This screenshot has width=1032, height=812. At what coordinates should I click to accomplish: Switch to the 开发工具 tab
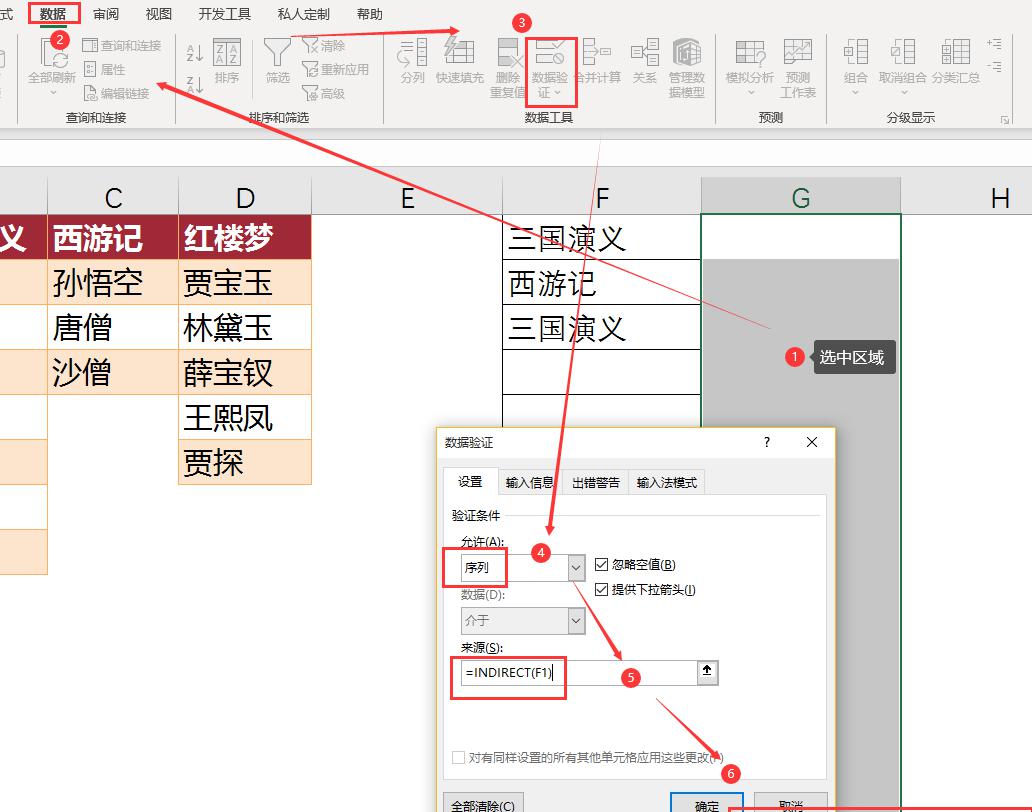coord(224,14)
